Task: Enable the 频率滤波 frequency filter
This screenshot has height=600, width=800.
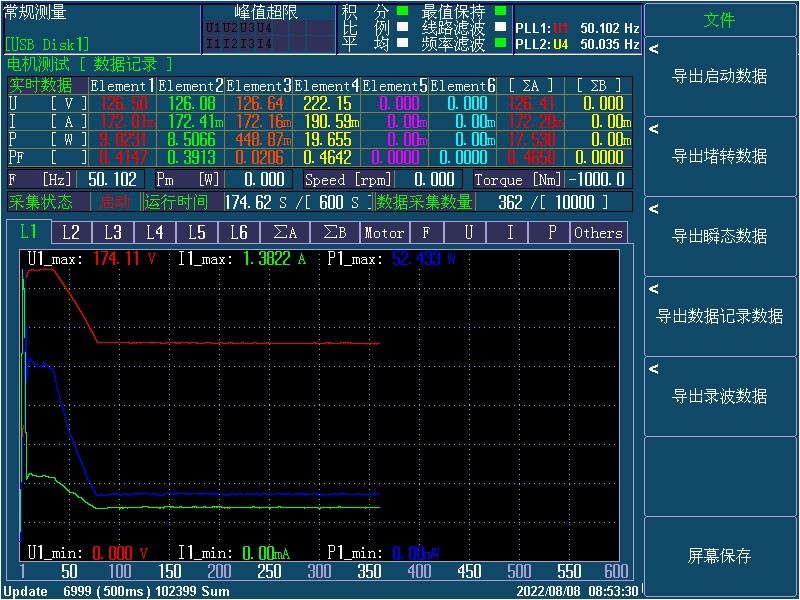Action: point(501,44)
